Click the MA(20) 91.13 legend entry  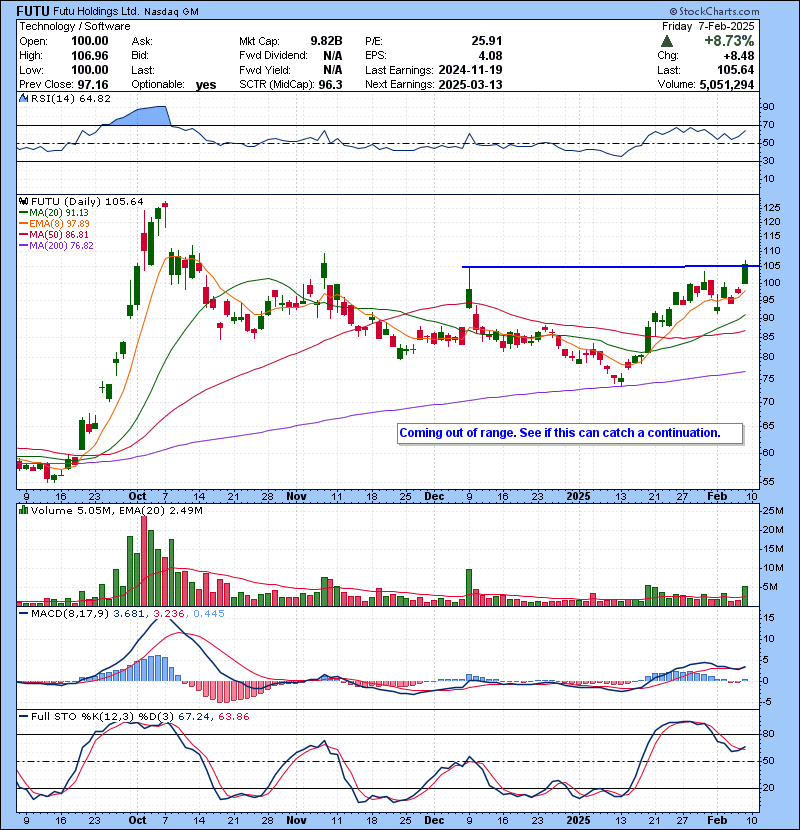coord(54,213)
